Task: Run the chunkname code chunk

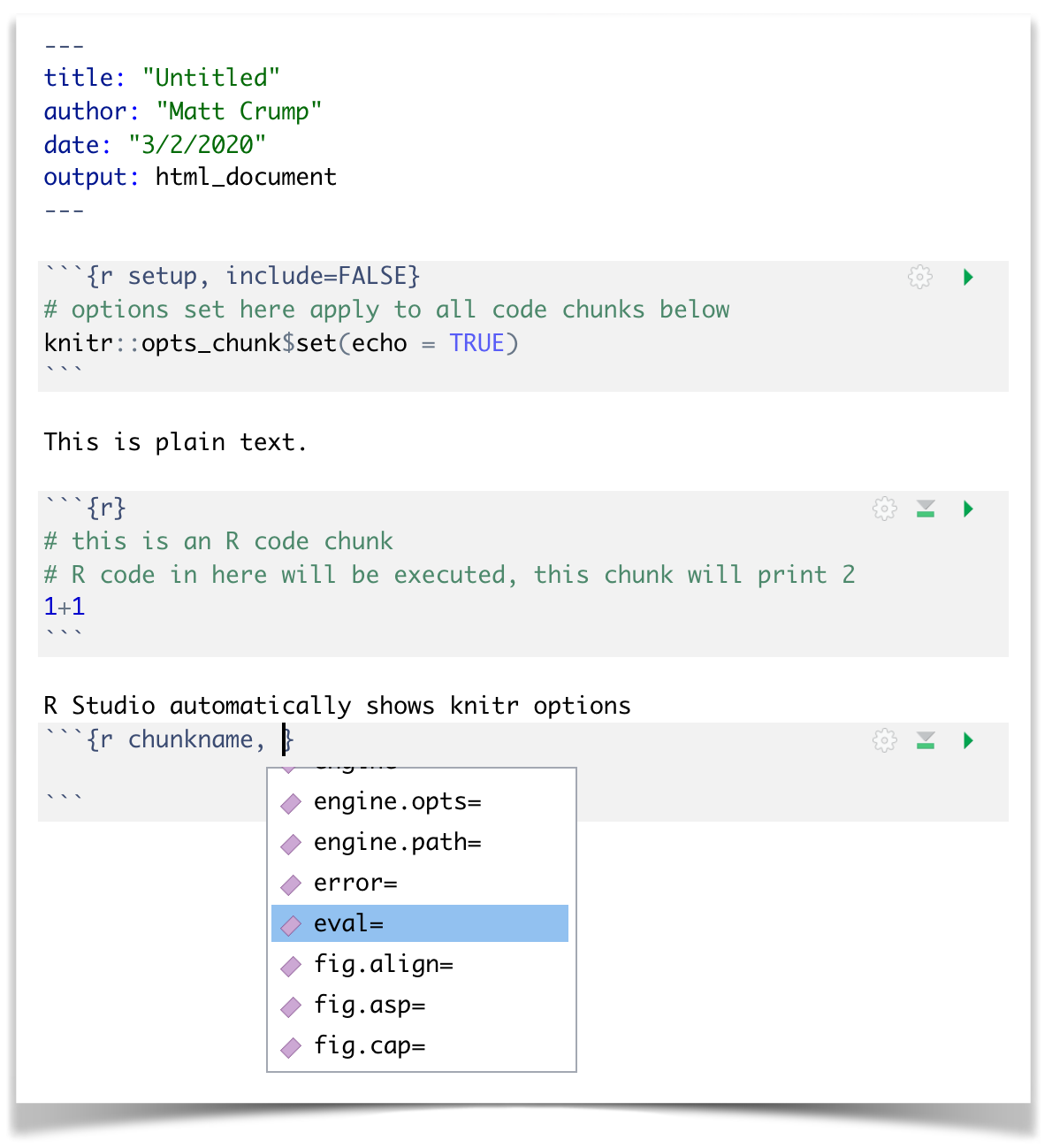Action: [968, 740]
